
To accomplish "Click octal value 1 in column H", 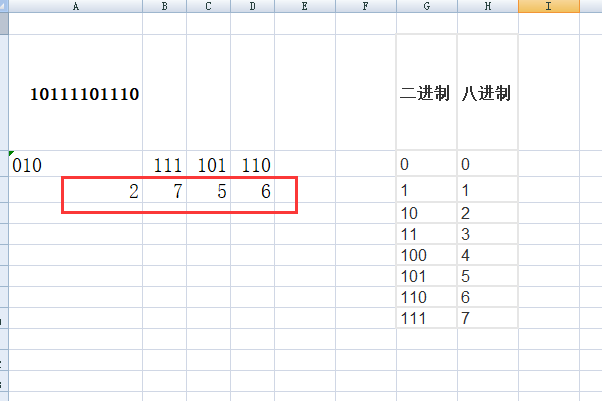I will [488, 190].
